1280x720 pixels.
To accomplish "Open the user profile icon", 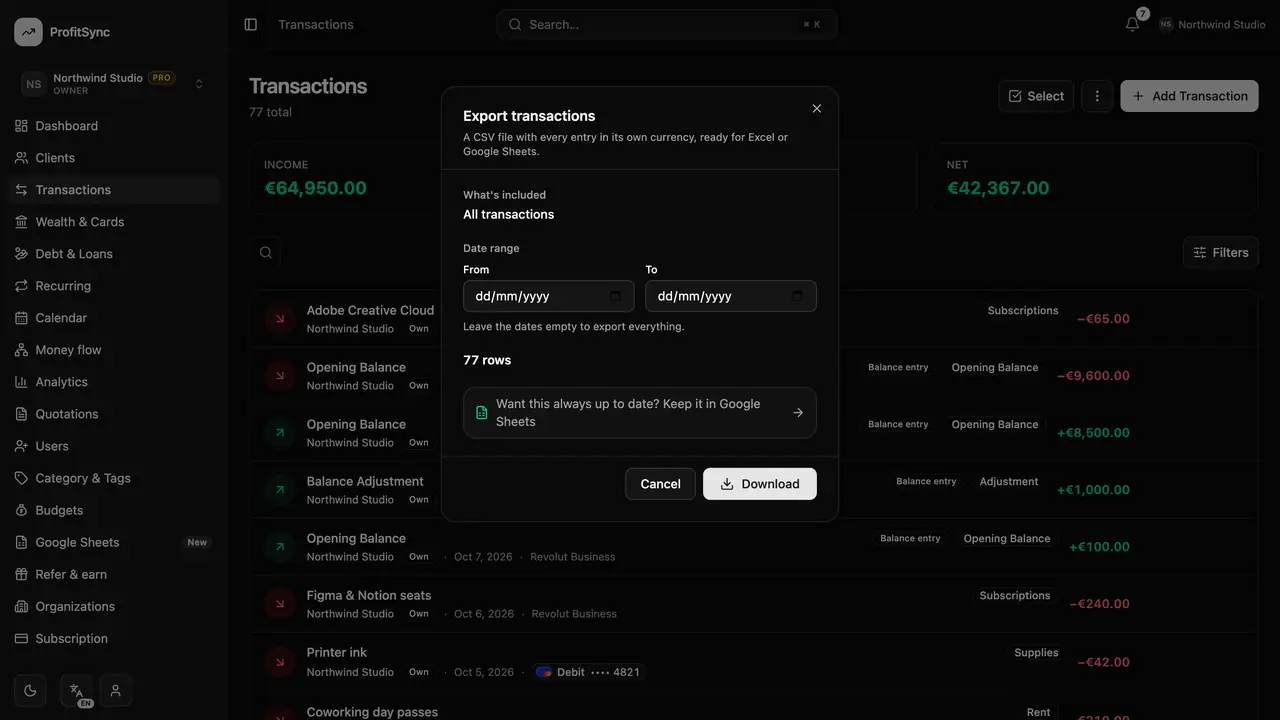I will (116, 690).
